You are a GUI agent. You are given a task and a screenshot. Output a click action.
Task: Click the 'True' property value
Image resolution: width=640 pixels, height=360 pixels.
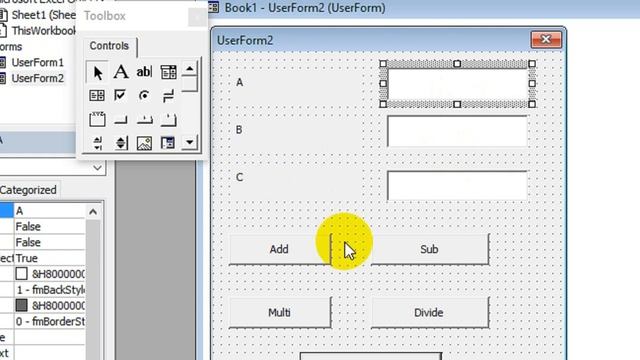[49, 258]
